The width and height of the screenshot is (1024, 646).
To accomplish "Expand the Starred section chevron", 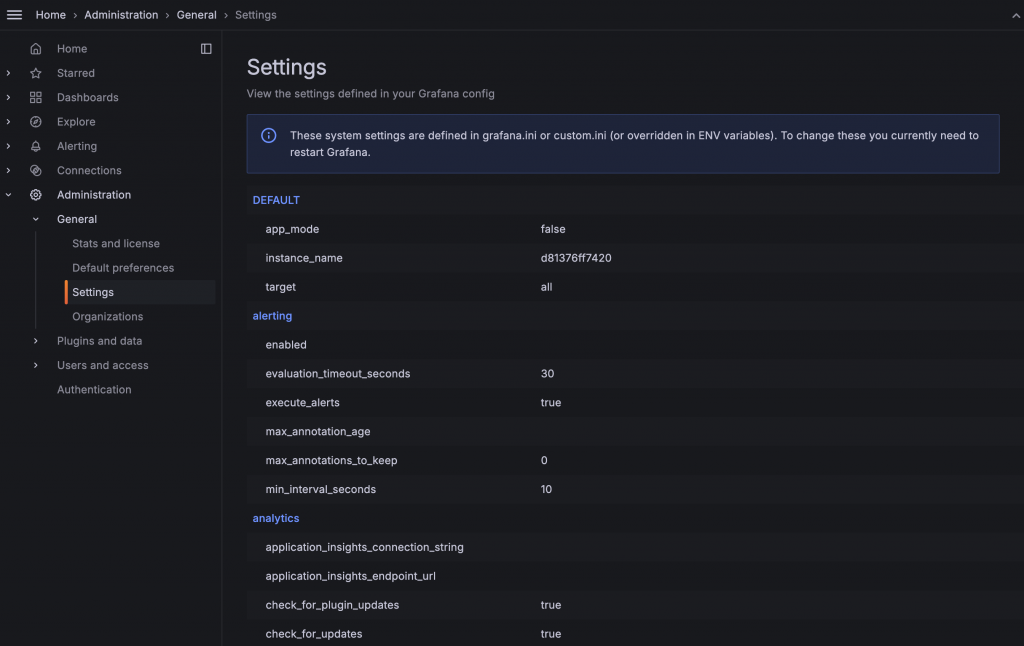I will point(9,73).
